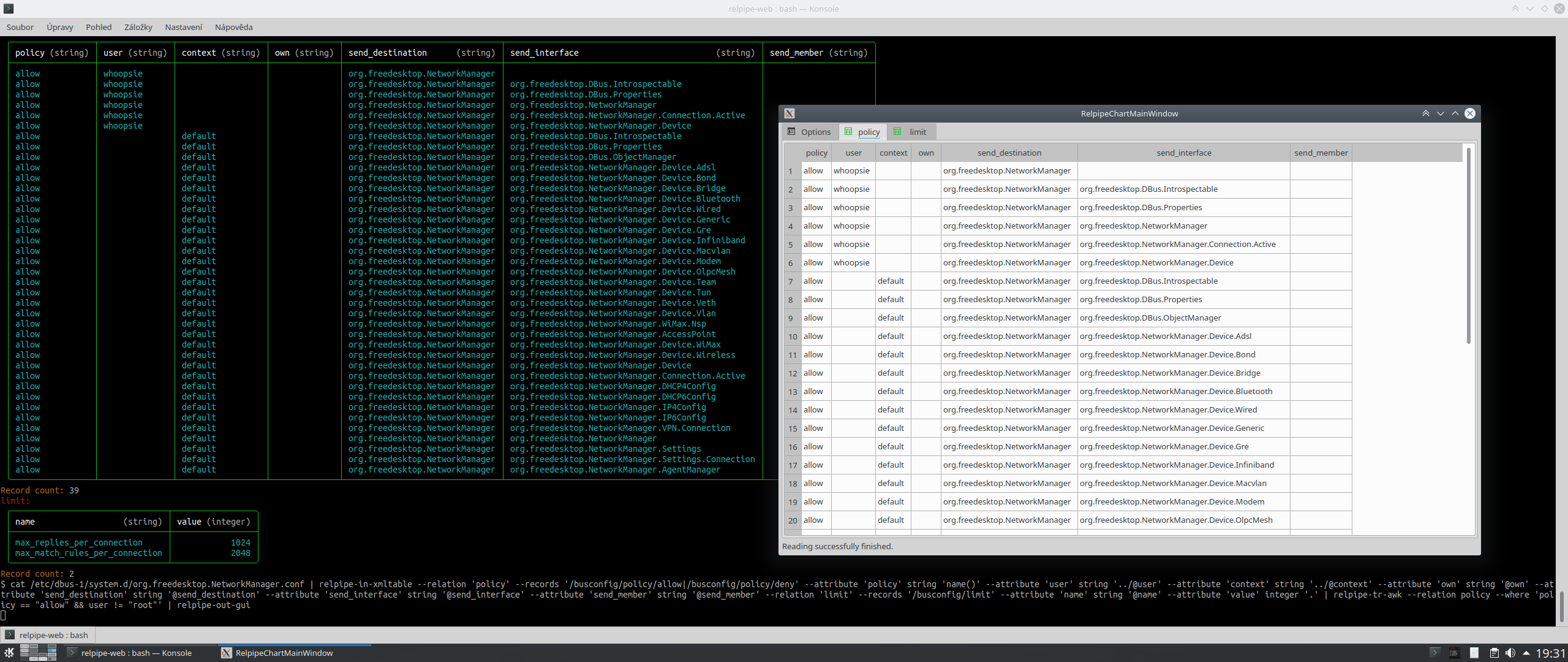
Task: Minimize RelpipeChartMainWindow with down chevron
Action: click(x=1441, y=113)
